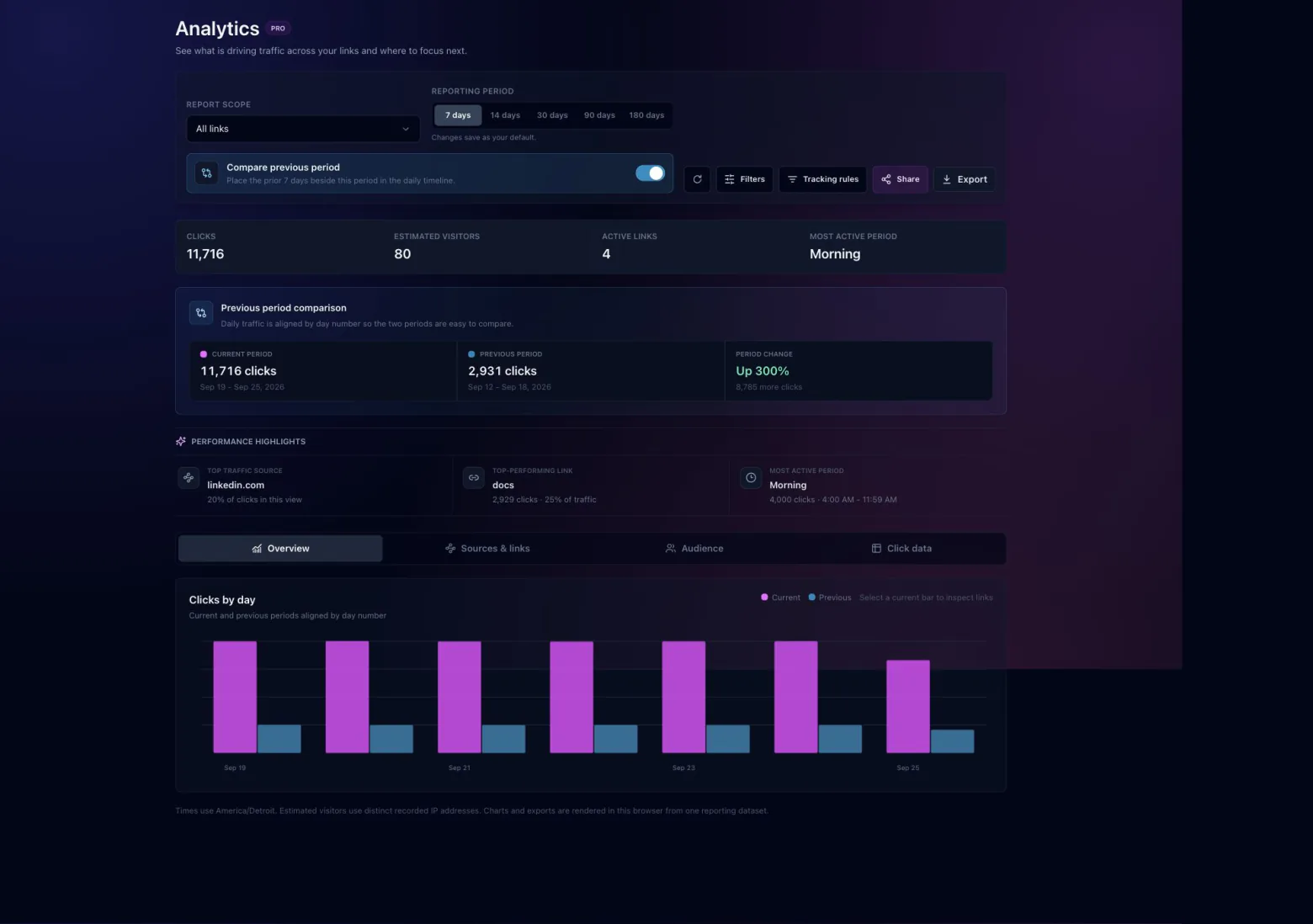Click the Audience people icon

(671, 549)
